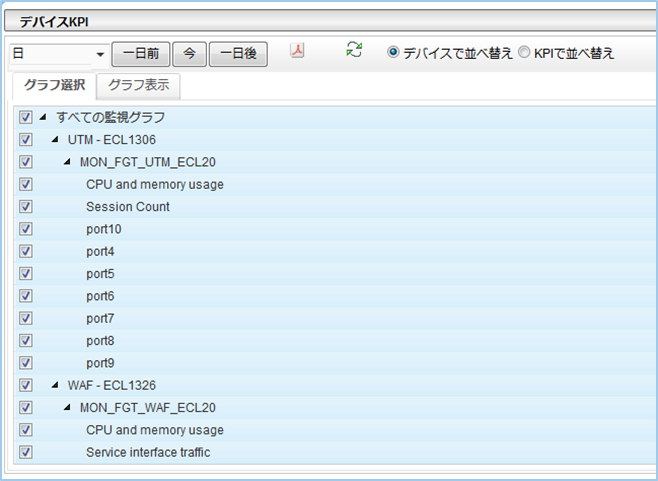Collapse MON_FGT_WAF_ECL20 node arrow
Screen dimensions: 658x481
click(67, 408)
